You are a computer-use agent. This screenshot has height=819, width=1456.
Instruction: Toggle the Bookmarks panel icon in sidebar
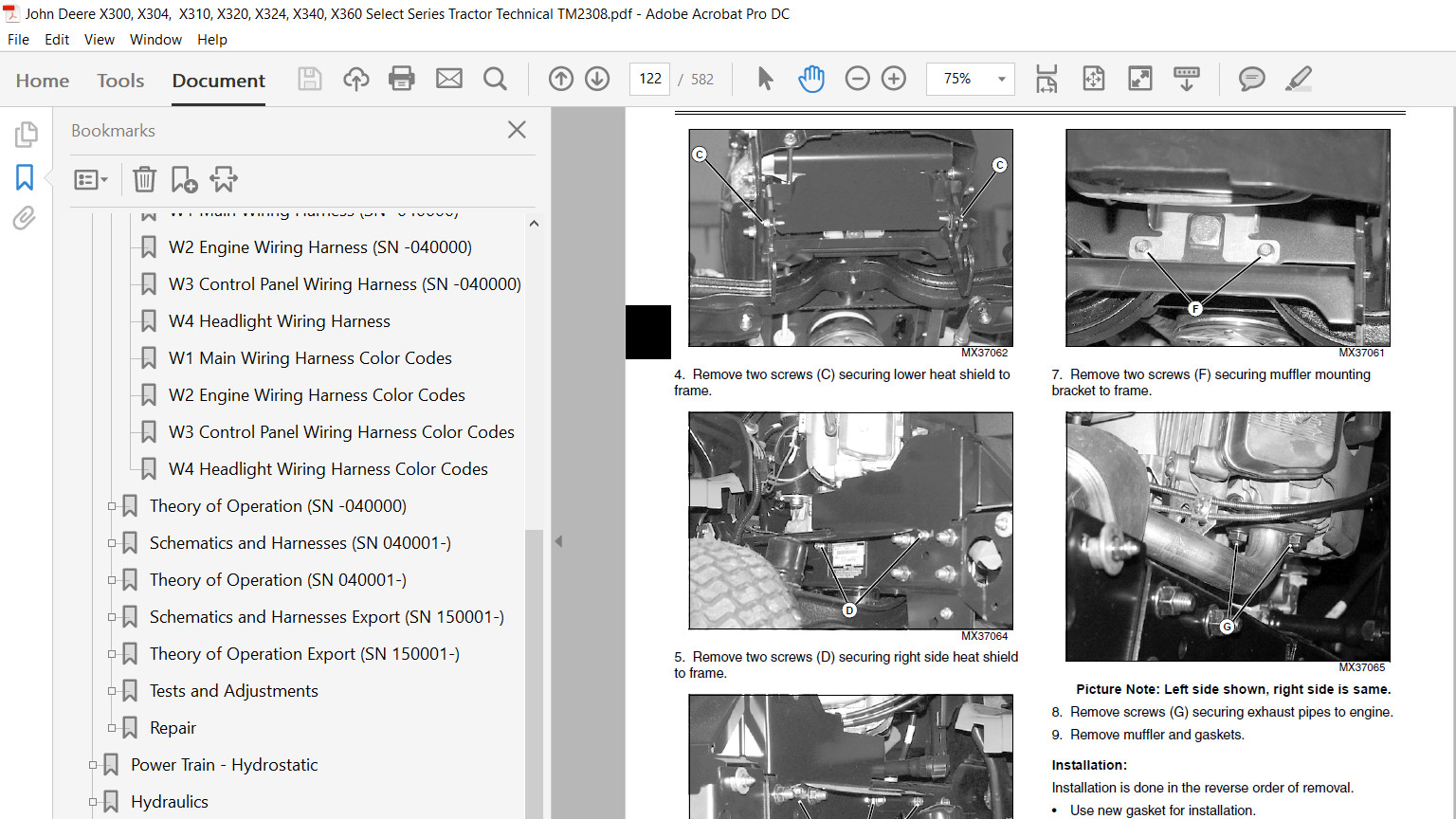25,177
